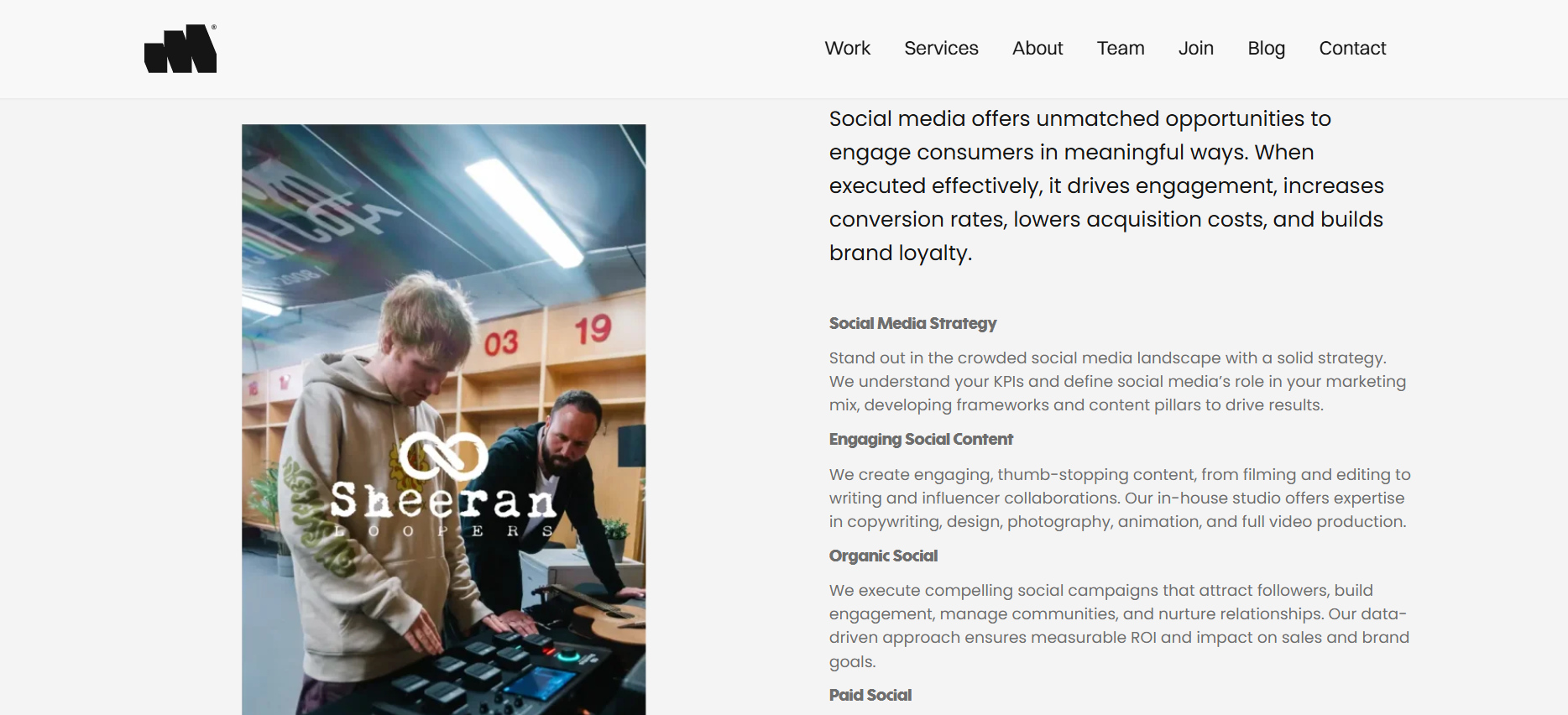This screenshot has width=1568, height=715.
Task: Open the Services navigation link
Action: point(941,49)
